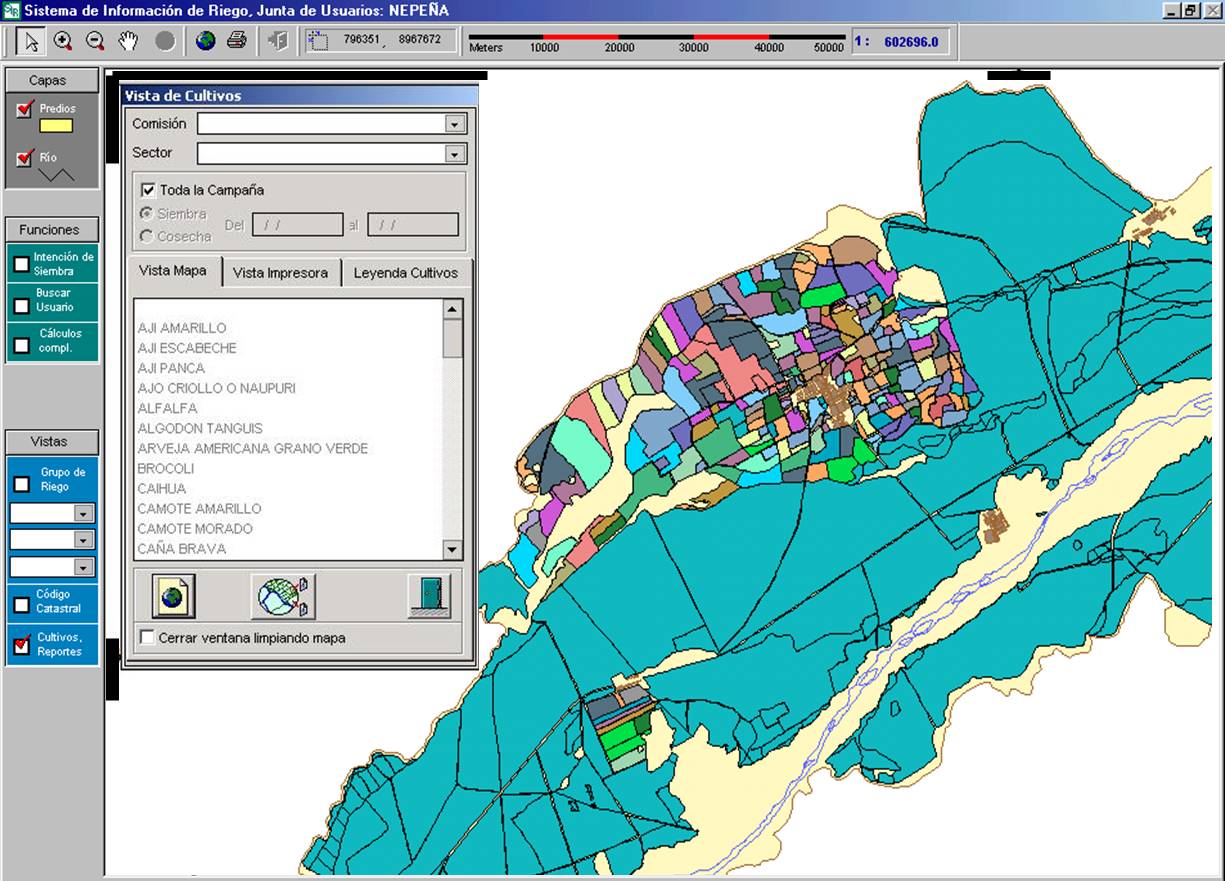Switch to the Vista Impresora tab

(280, 272)
